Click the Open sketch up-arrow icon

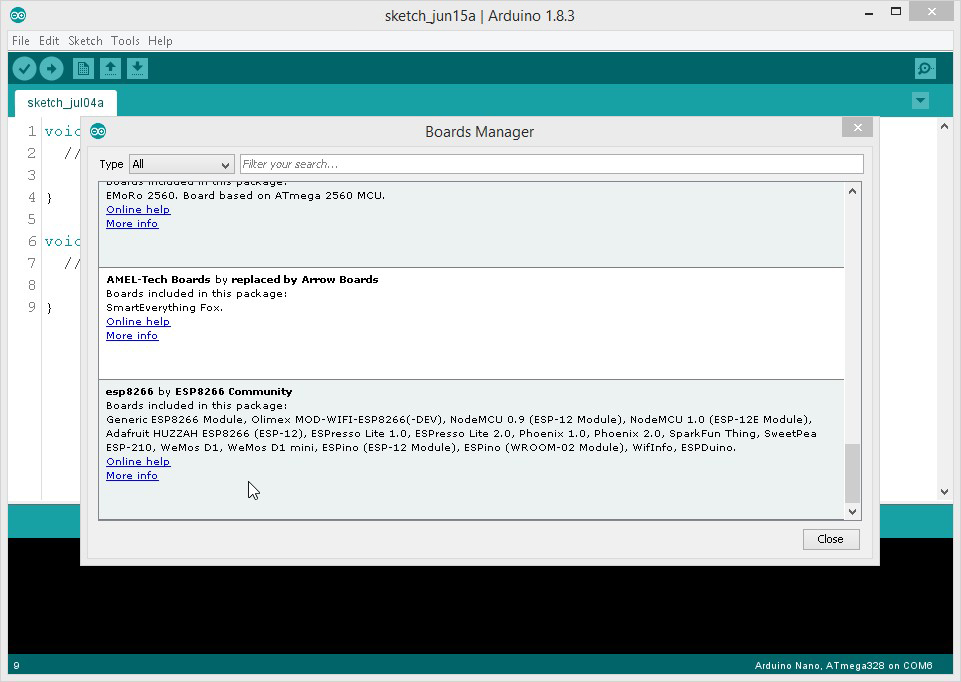[x=110, y=68]
